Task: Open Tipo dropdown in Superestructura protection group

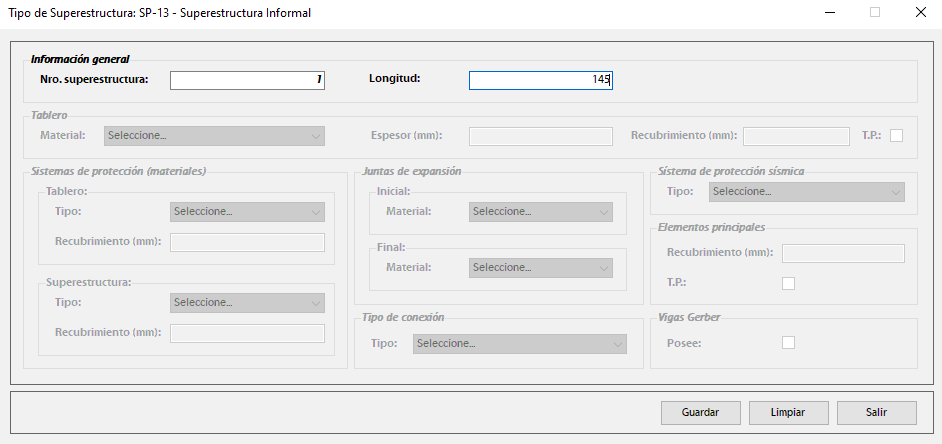Action: [247, 302]
